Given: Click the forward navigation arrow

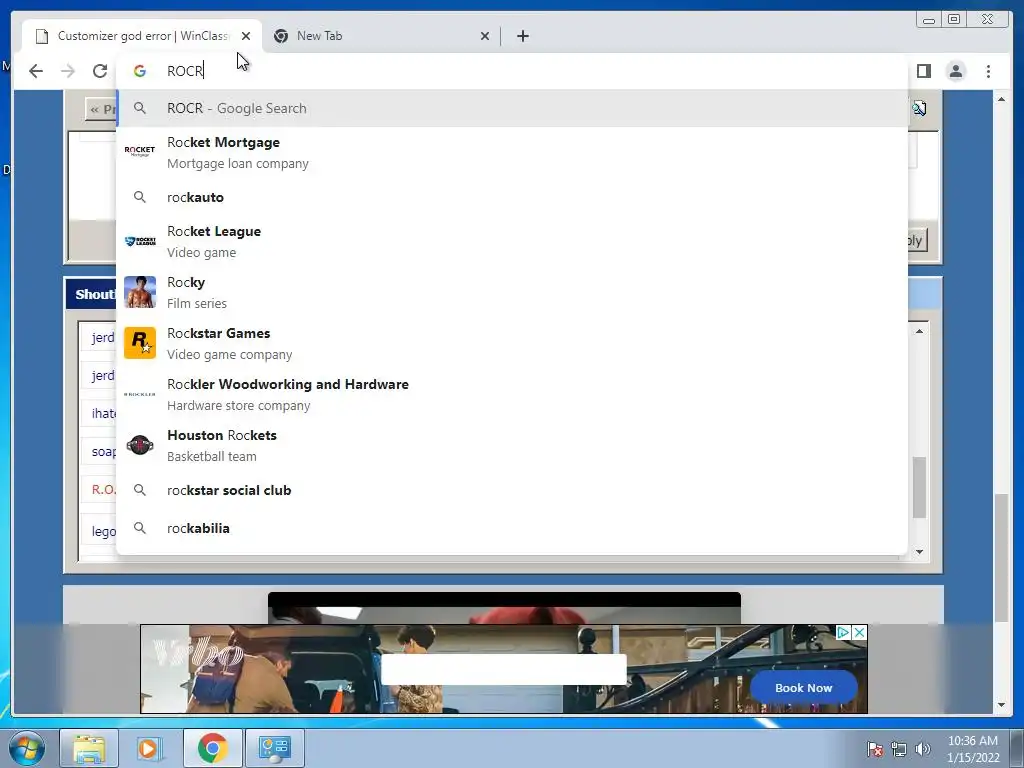Looking at the screenshot, I should coord(68,71).
